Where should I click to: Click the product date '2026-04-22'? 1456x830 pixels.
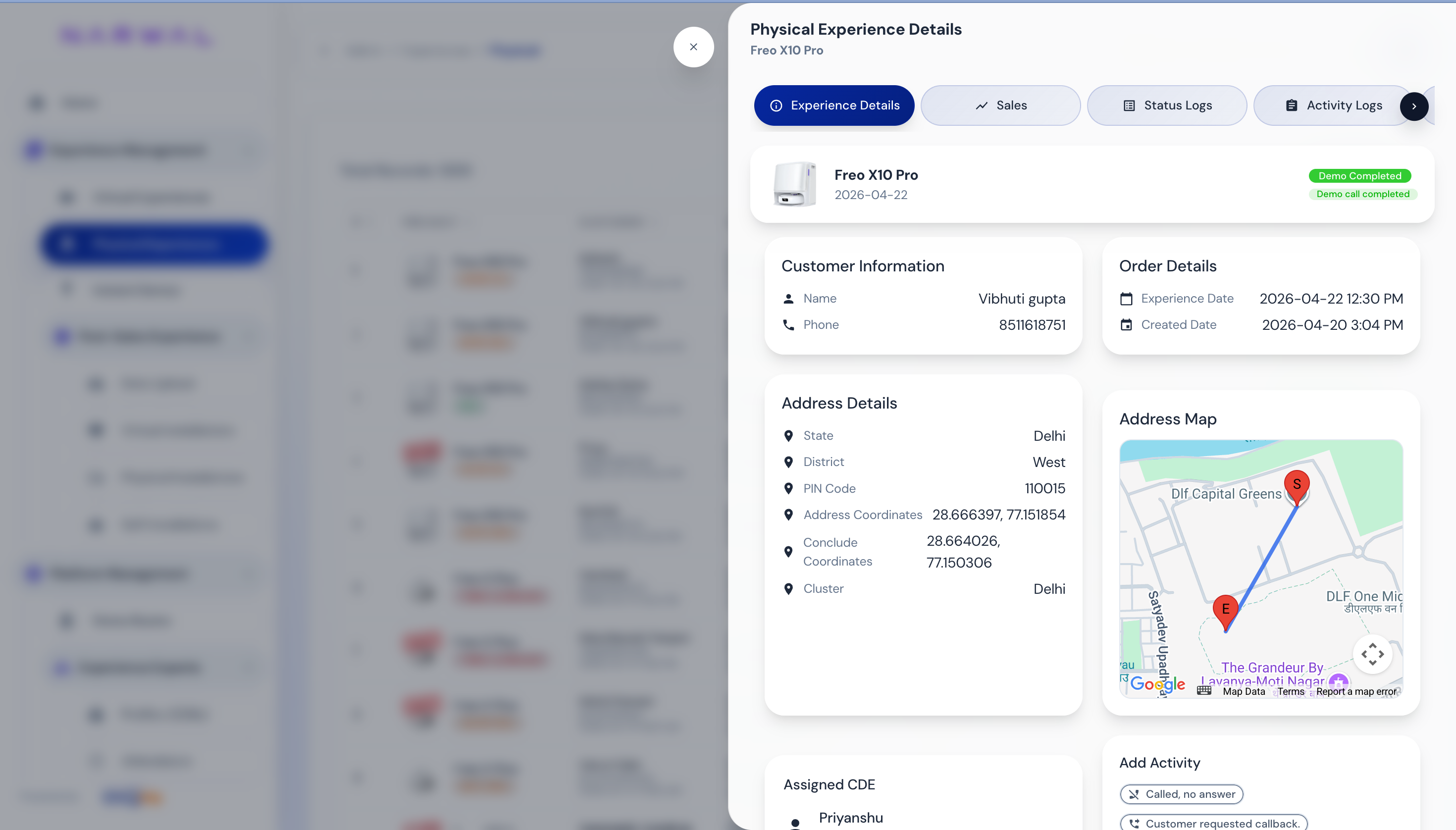(x=871, y=195)
